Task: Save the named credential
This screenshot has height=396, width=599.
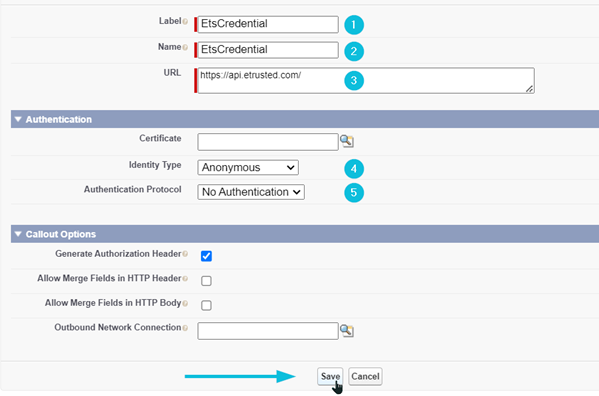Action: coord(330,376)
